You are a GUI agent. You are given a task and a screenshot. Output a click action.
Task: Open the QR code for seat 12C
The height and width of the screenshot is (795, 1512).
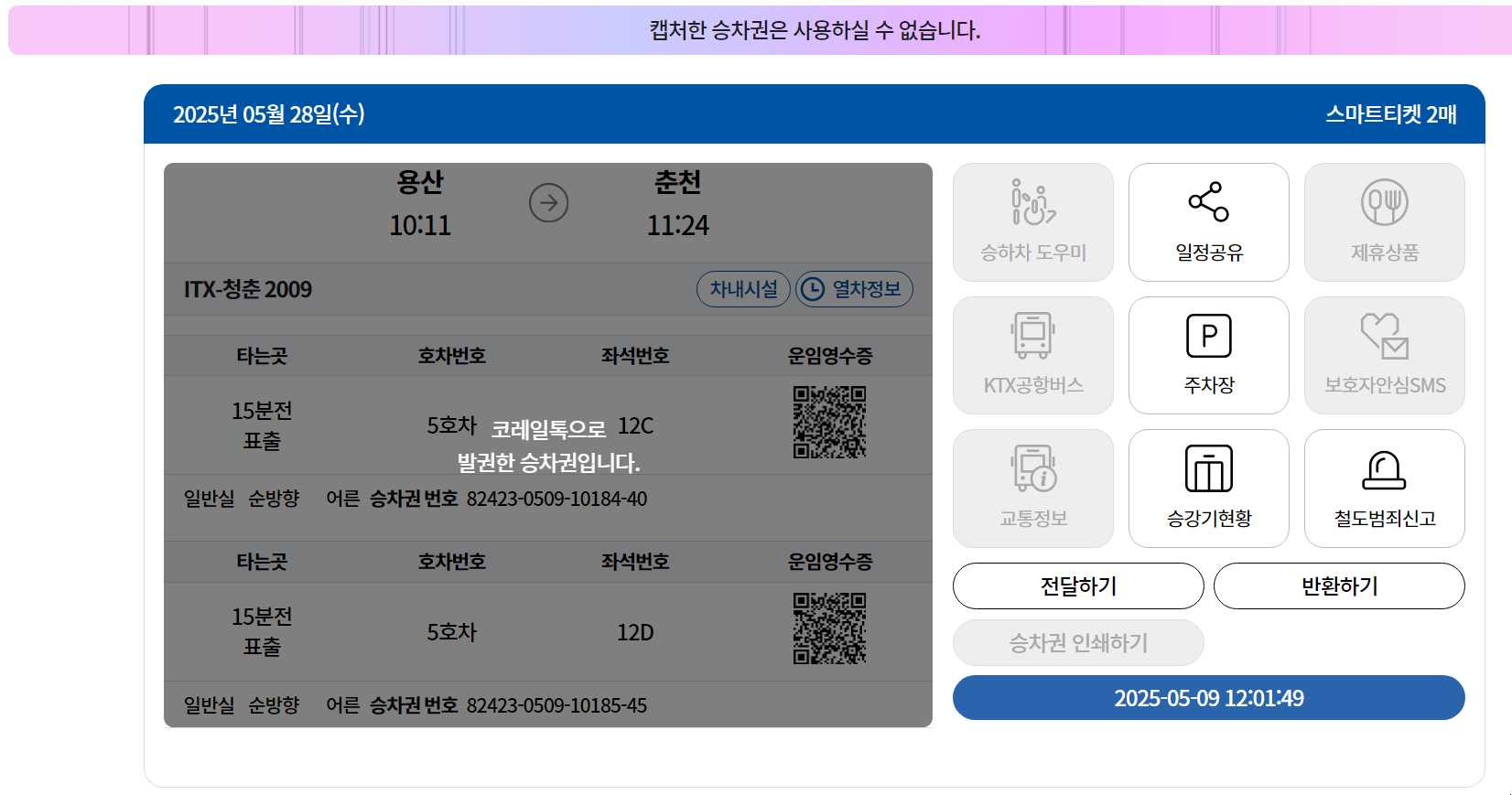(x=829, y=422)
